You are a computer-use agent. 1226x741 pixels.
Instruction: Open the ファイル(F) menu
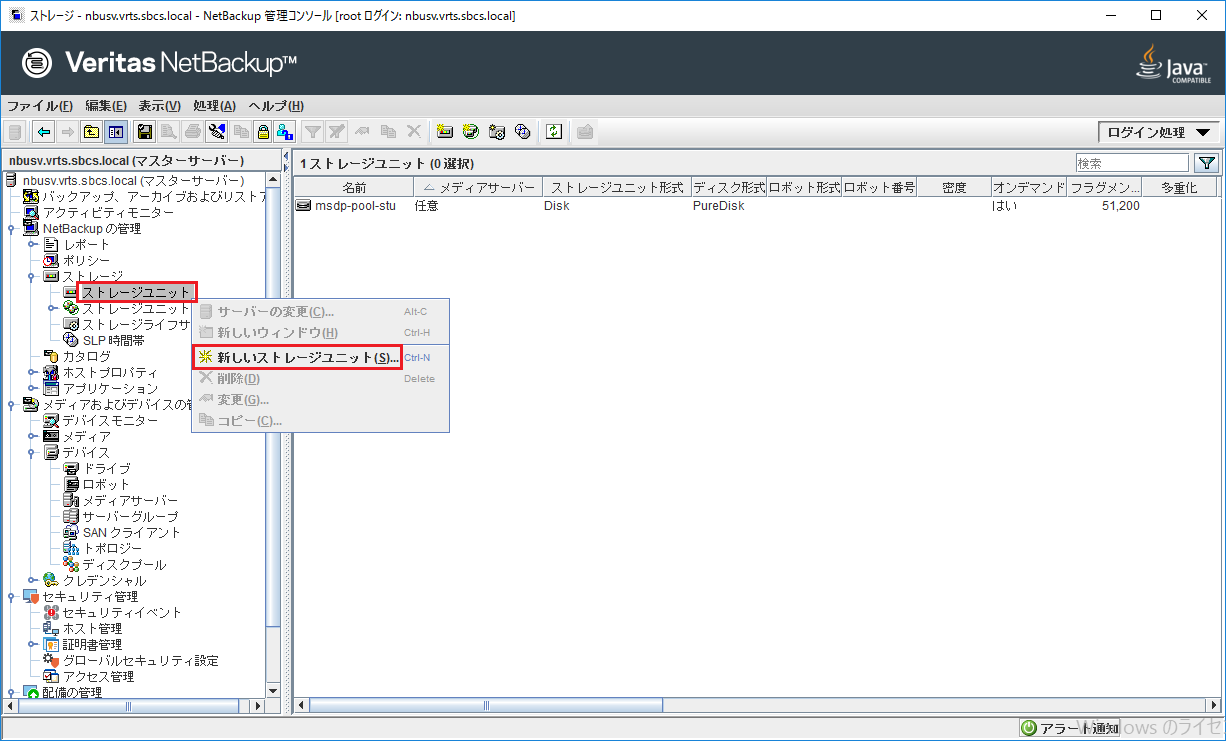[40, 106]
